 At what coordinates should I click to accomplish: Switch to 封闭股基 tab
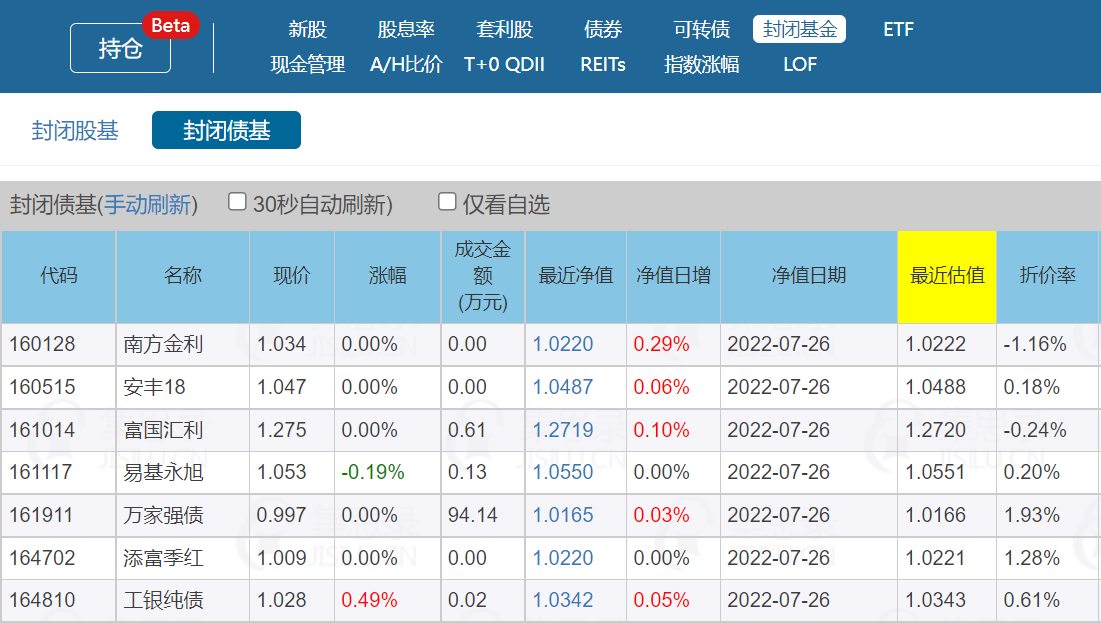75,131
